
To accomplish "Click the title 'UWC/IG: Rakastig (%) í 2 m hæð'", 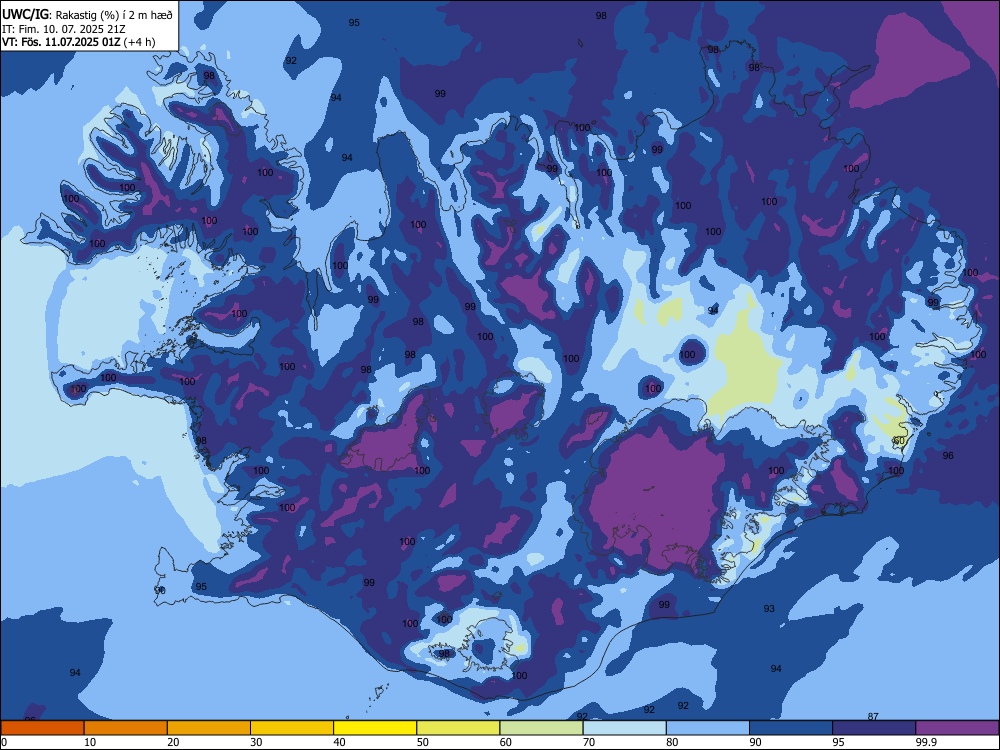I will pyautogui.click(x=87, y=14).
